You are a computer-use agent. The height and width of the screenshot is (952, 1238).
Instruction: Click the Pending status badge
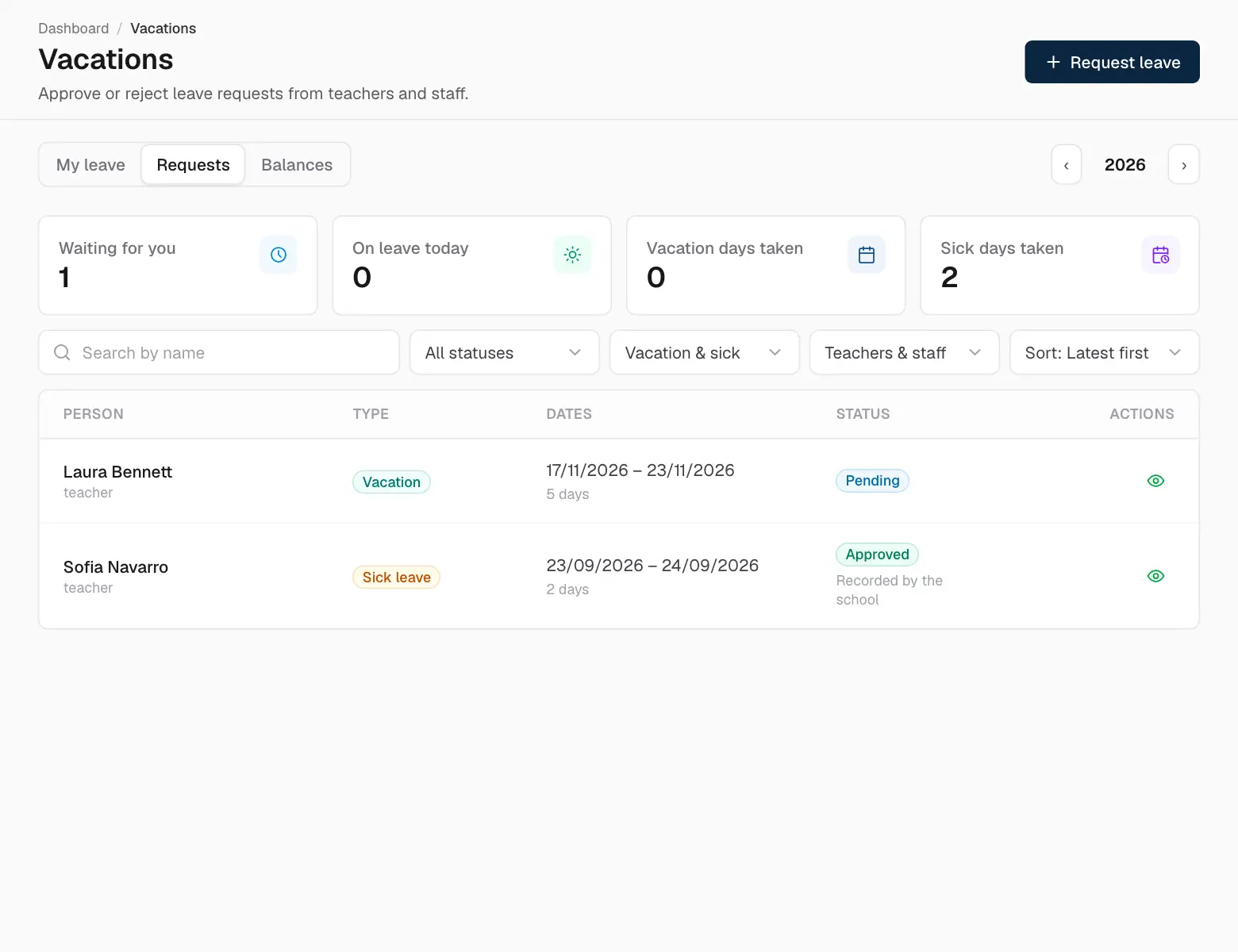(x=872, y=481)
